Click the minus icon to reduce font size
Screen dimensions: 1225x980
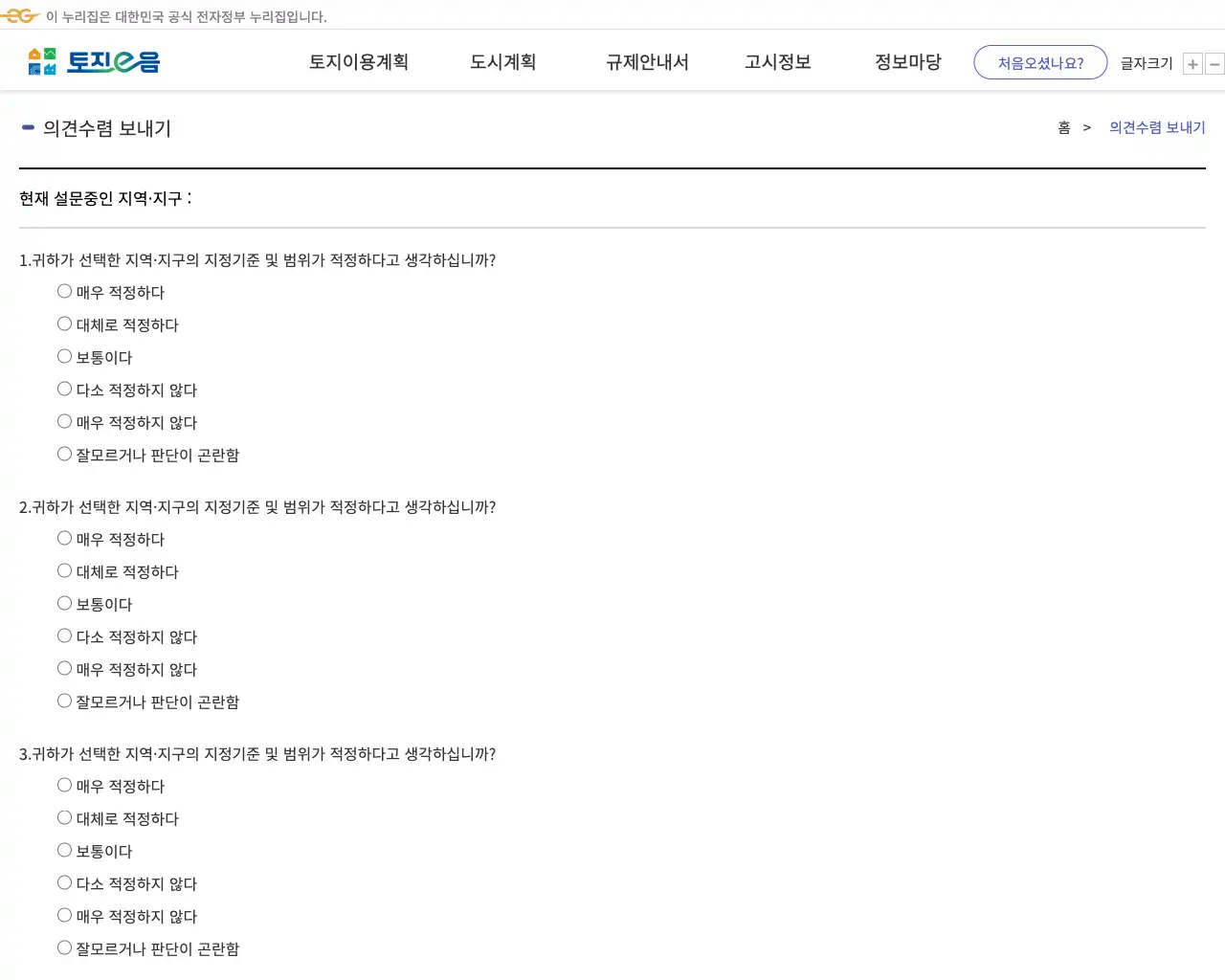point(1214,63)
